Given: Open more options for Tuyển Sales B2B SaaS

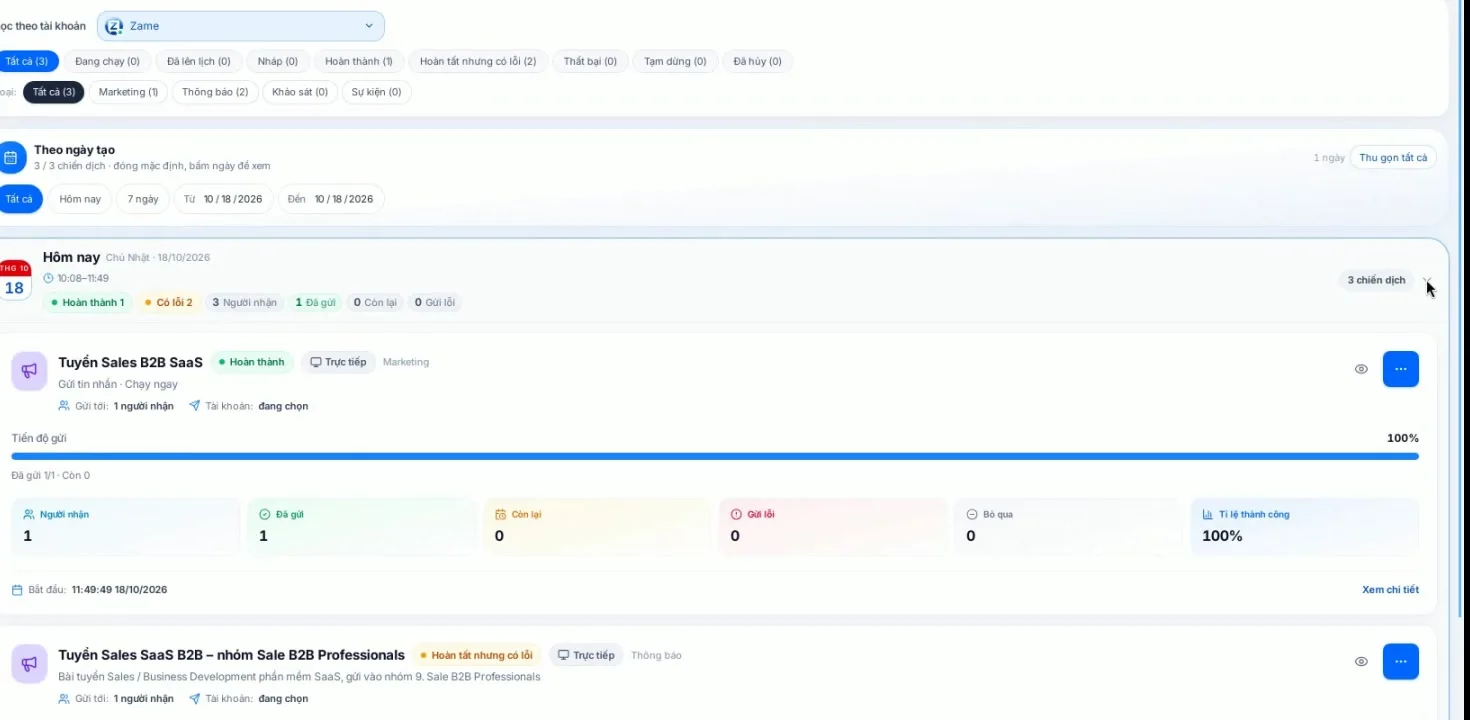Looking at the screenshot, I should click(x=1401, y=369).
